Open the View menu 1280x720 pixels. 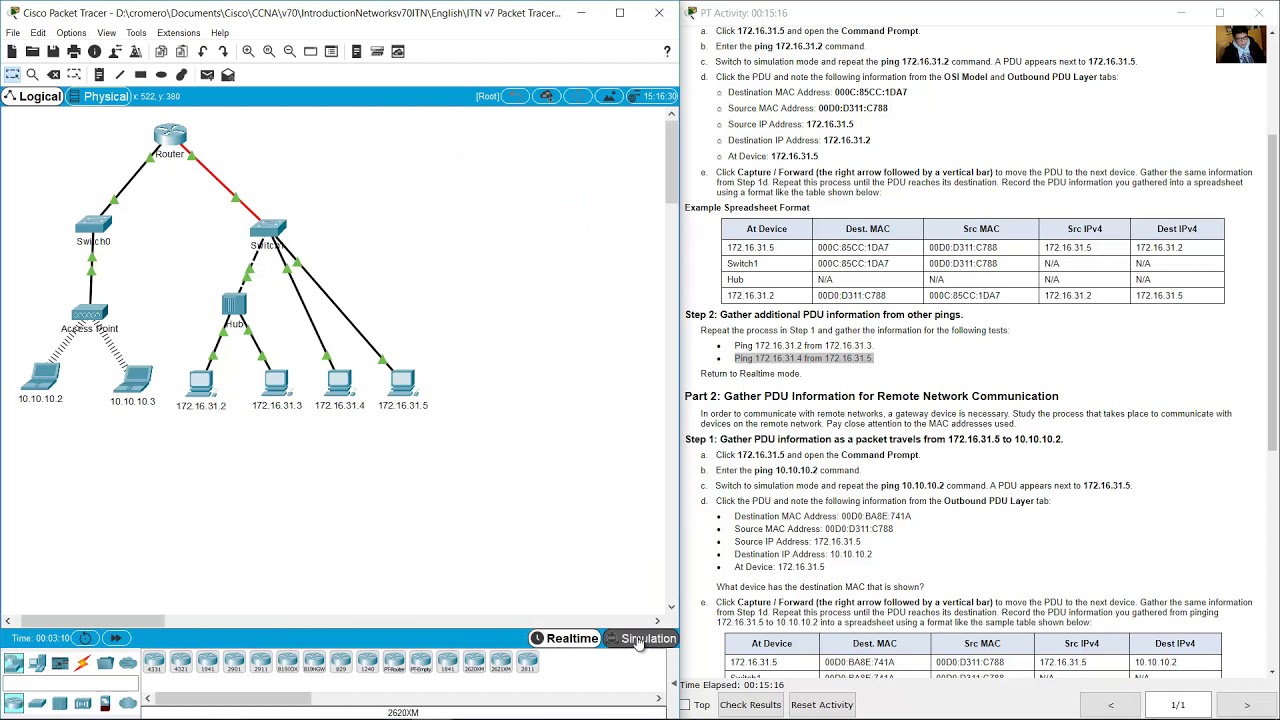coord(106,33)
